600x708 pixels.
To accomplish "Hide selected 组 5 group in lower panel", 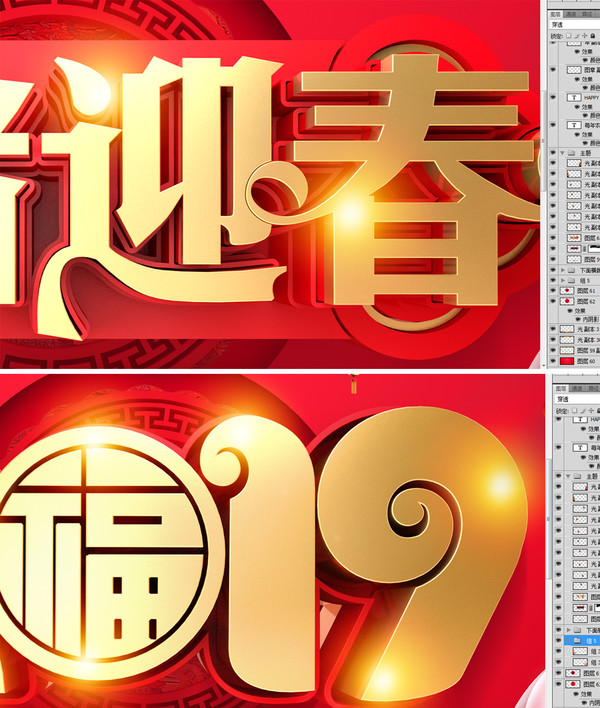I will click(x=558, y=640).
